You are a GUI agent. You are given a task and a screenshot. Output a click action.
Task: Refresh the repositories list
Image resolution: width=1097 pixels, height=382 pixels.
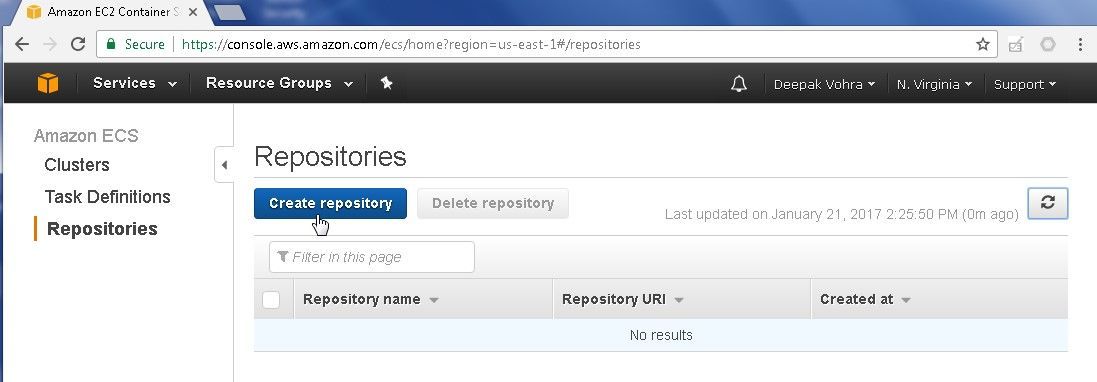coord(1047,203)
